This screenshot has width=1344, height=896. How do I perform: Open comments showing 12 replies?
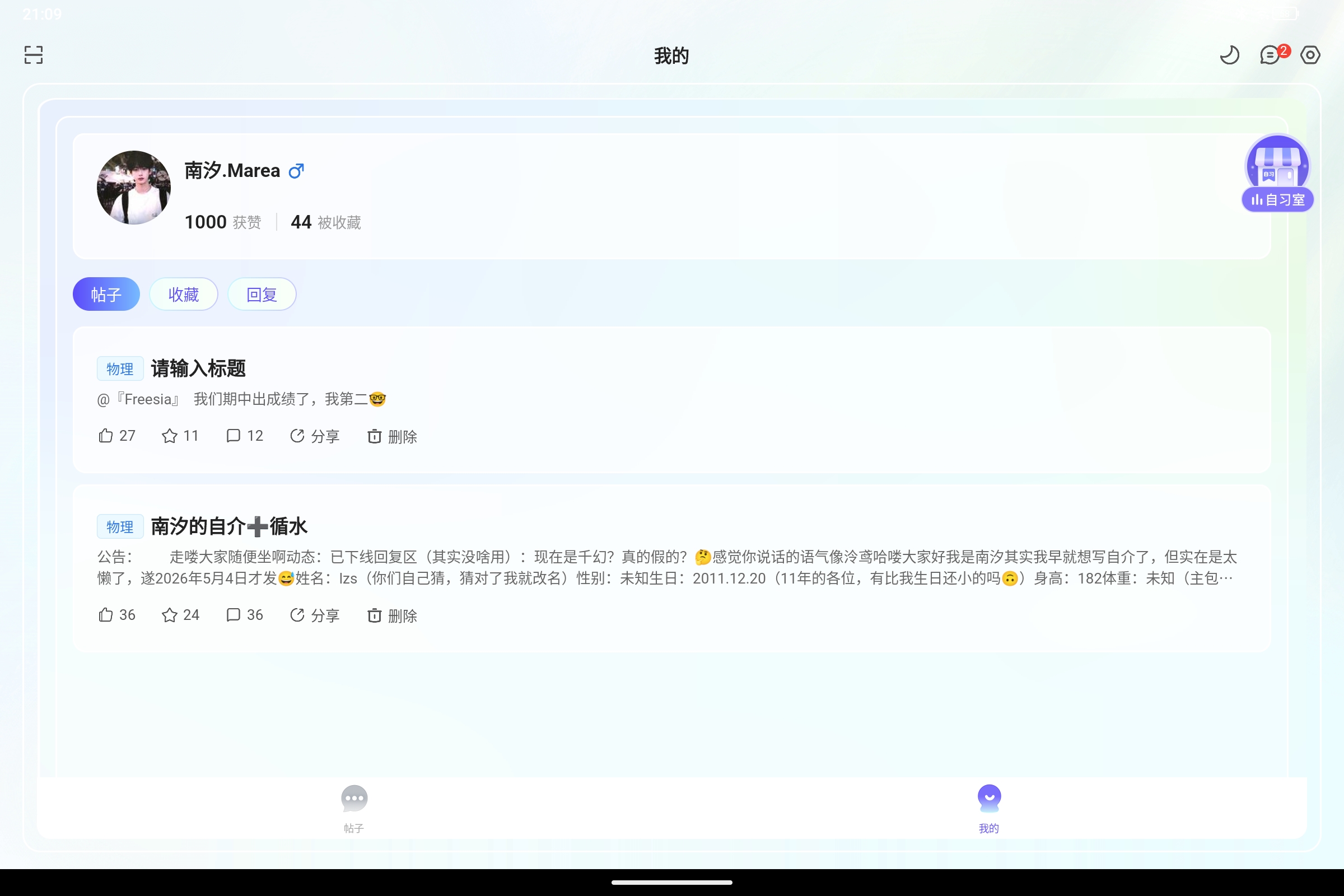coord(245,436)
